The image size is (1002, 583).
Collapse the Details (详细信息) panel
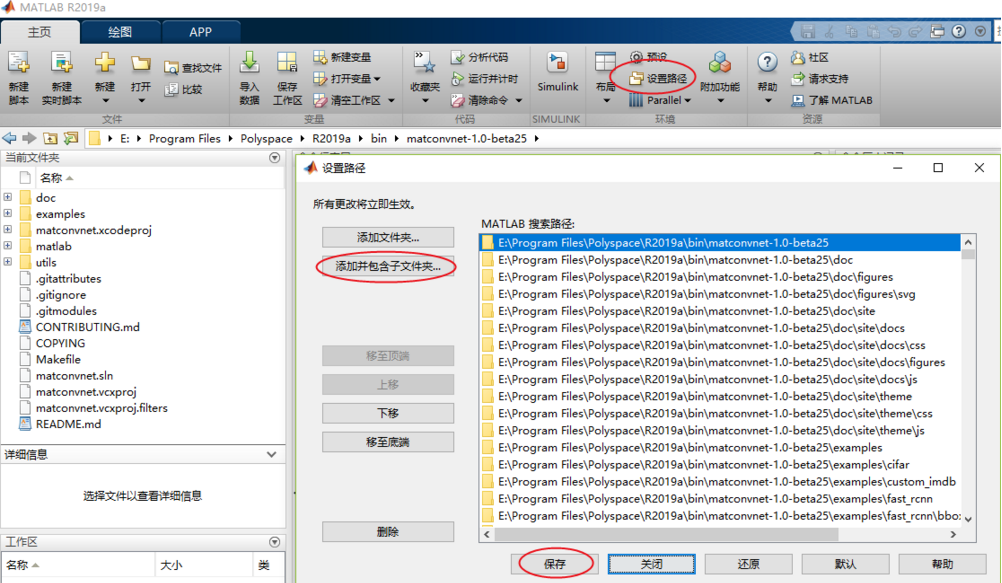(x=272, y=455)
